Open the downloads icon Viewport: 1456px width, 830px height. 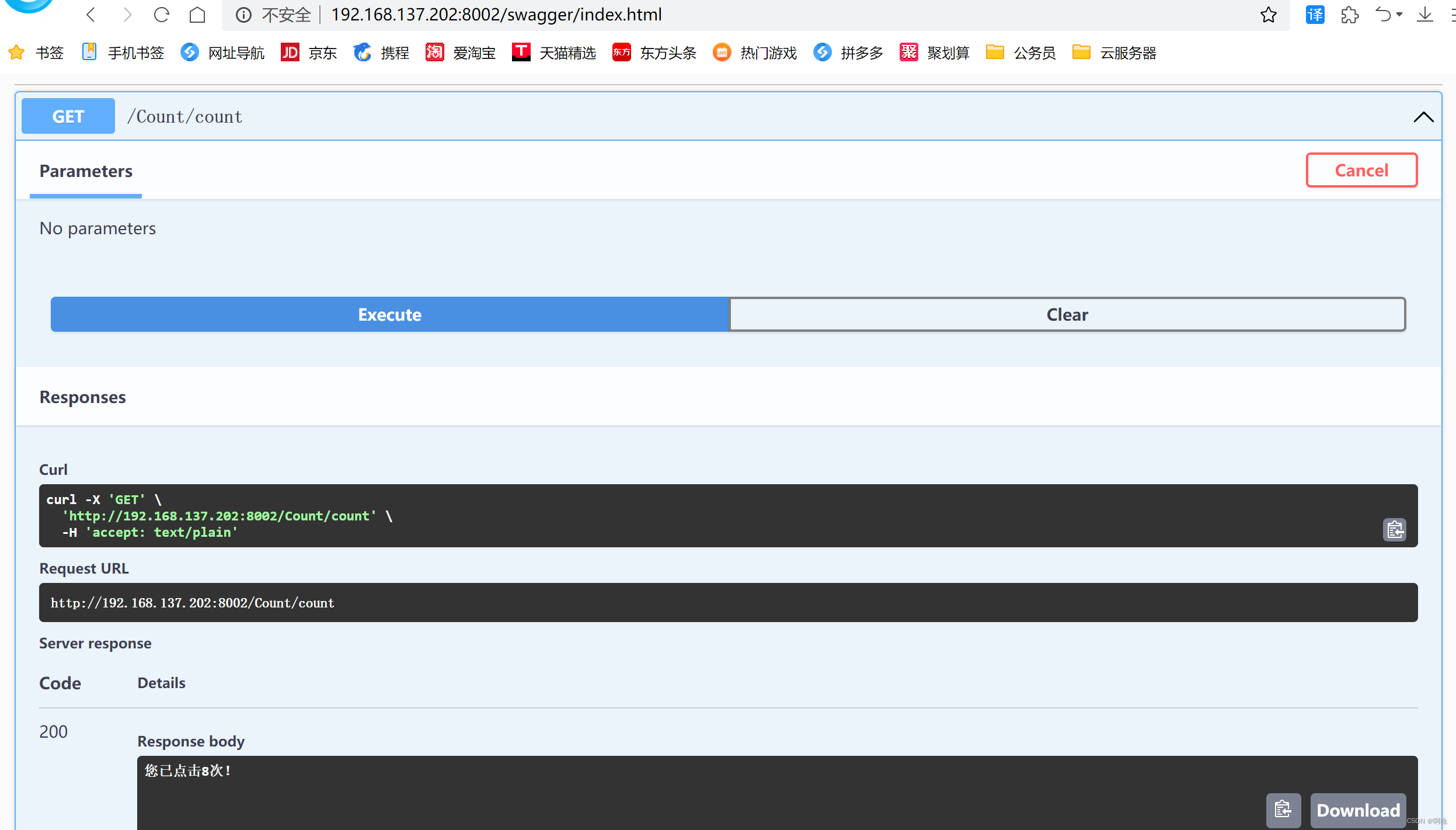tap(1425, 15)
